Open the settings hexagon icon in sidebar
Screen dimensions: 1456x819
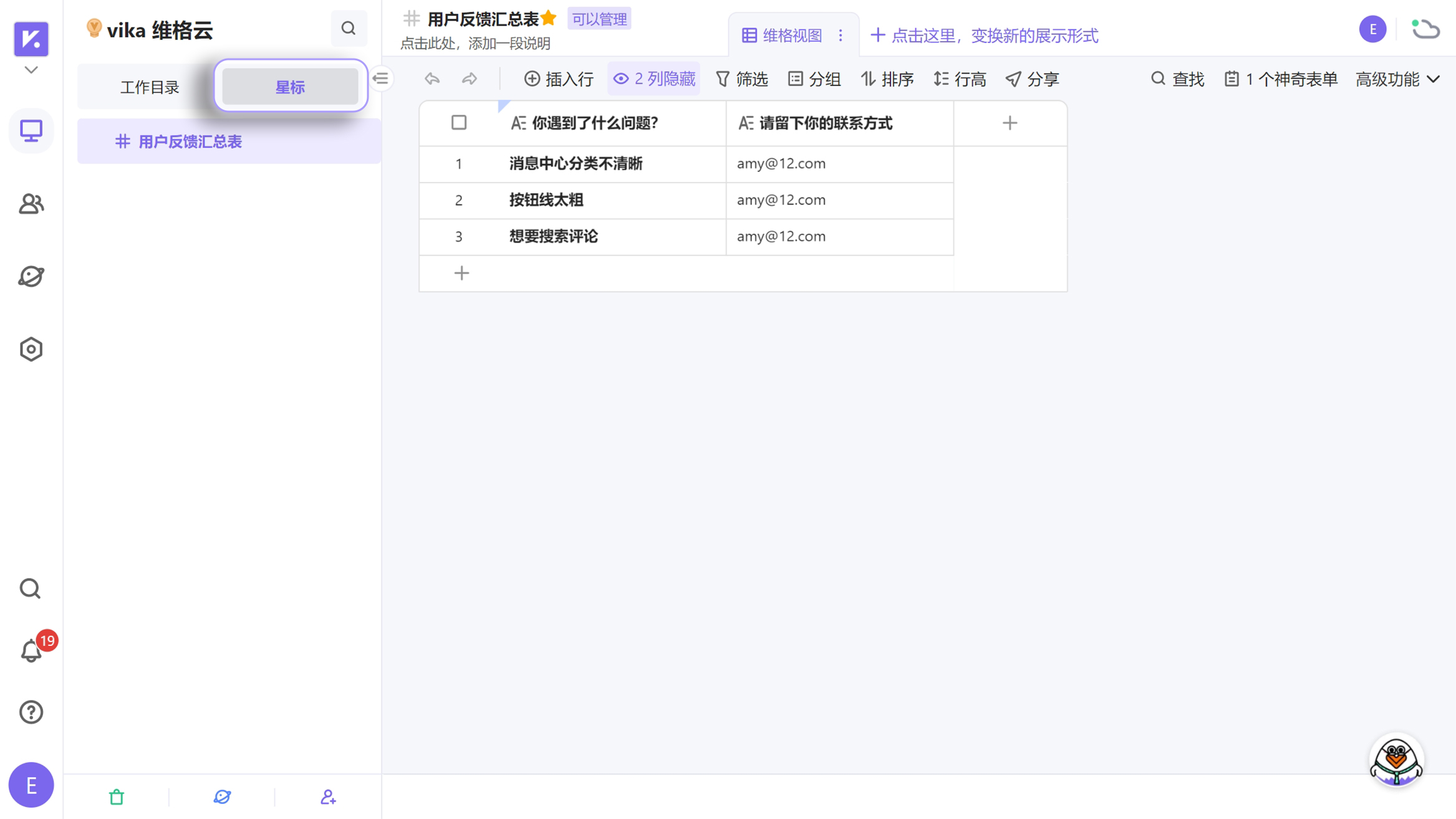click(x=31, y=349)
